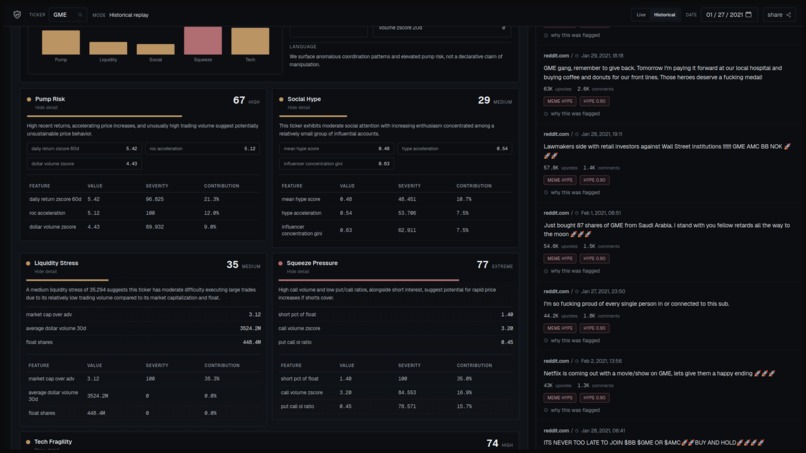The width and height of the screenshot is (806, 453).
Task: Click HYPE 0.90 tag on Netflix post
Action: tap(594, 398)
